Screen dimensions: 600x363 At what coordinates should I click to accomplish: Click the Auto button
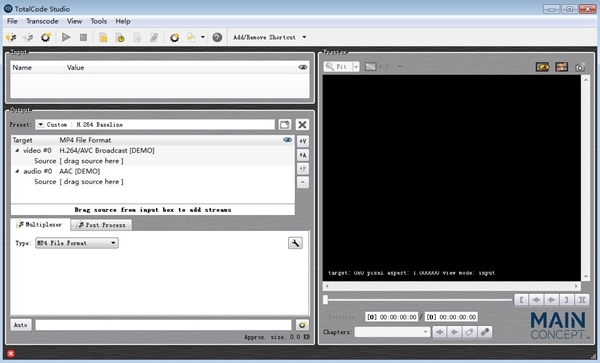(21, 325)
